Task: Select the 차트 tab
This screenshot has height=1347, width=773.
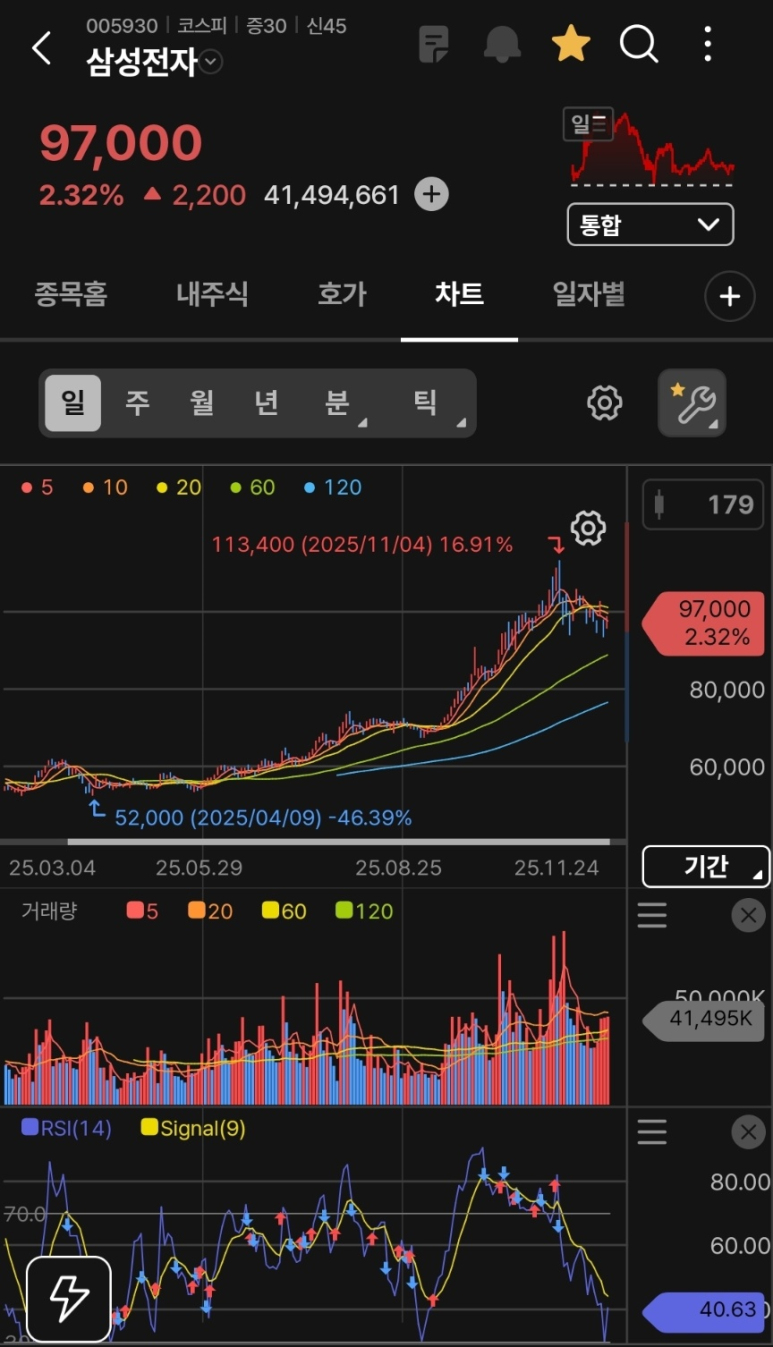Action: 459,294
